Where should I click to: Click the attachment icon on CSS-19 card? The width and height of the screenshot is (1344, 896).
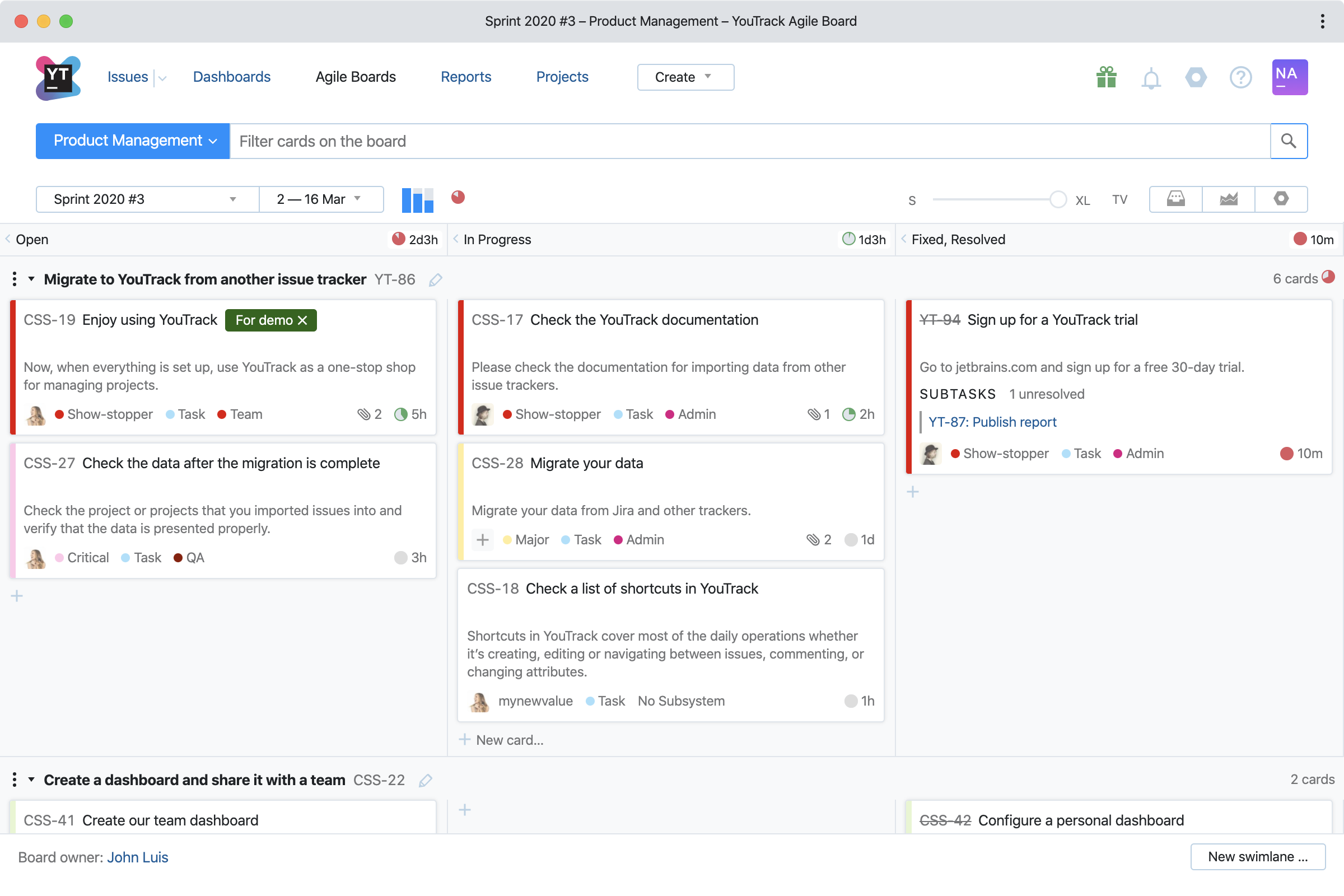[363, 414]
